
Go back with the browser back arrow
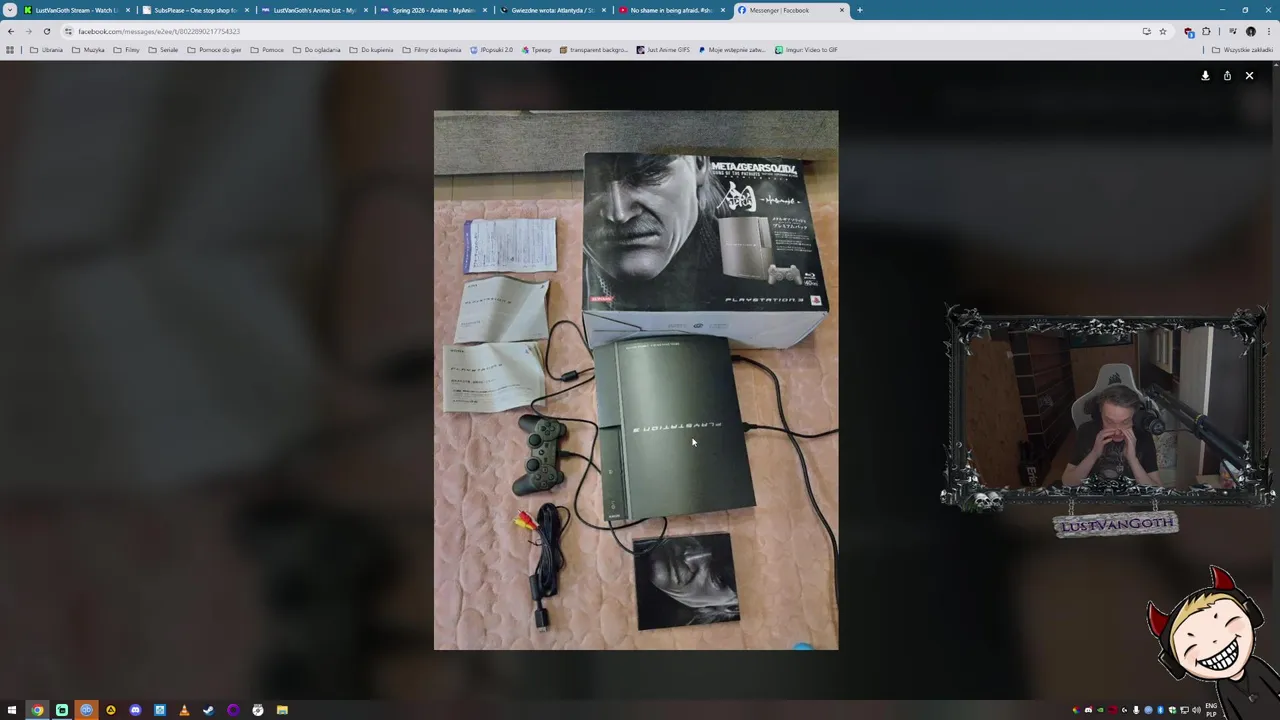(11, 31)
